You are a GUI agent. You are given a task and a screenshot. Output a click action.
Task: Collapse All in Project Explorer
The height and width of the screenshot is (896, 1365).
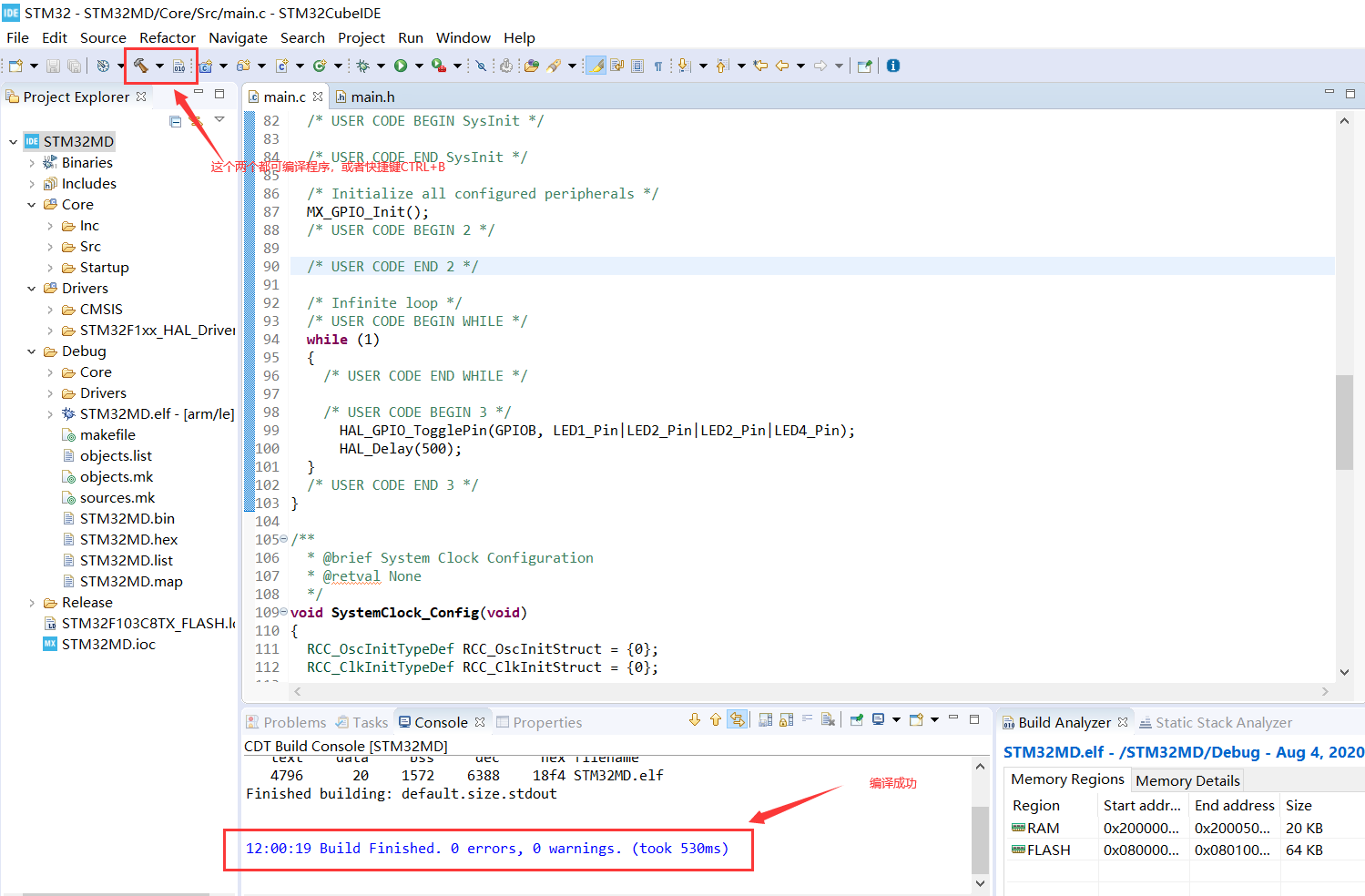click(x=176, y=121)
